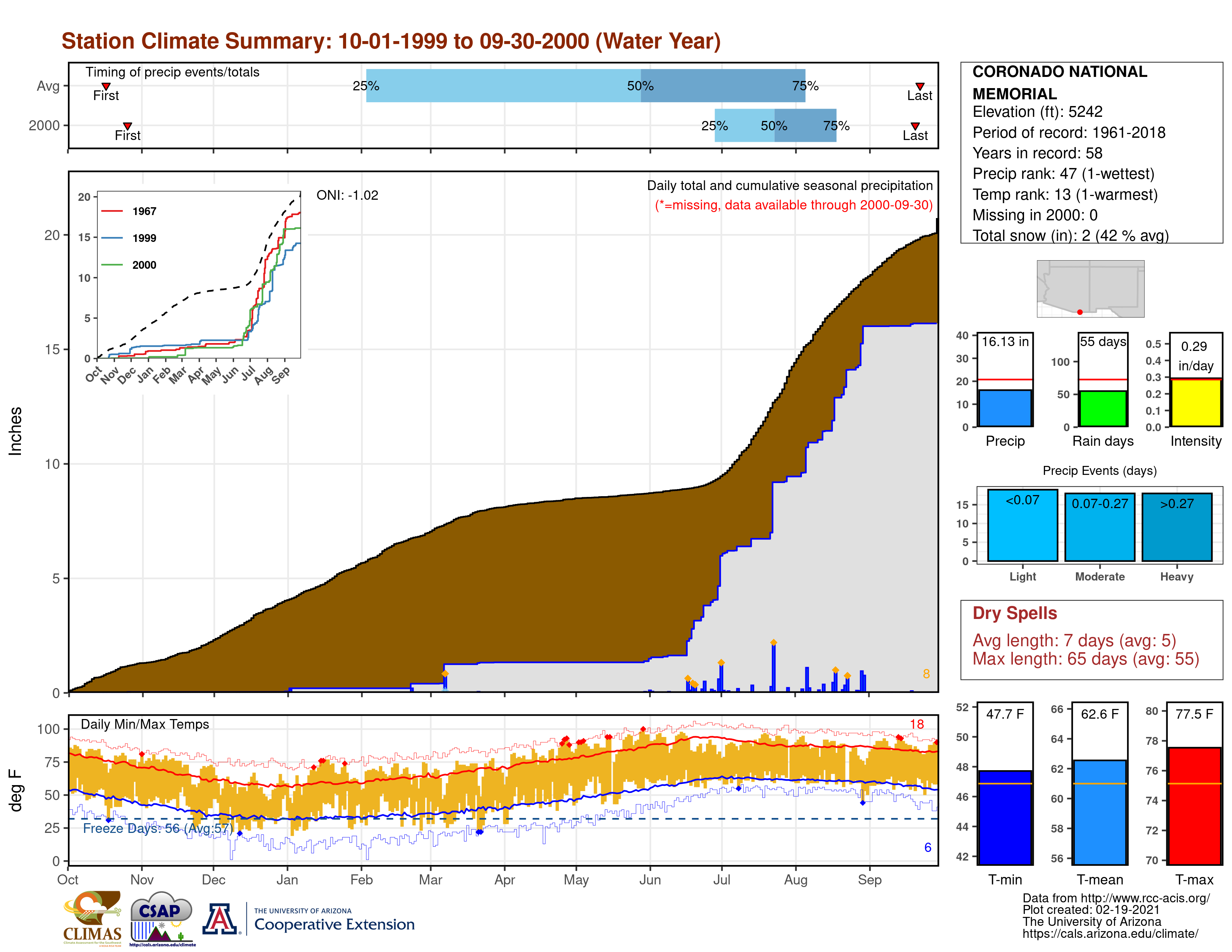Click 'Total snow (in): 2' text

[x=1031, y=236]
